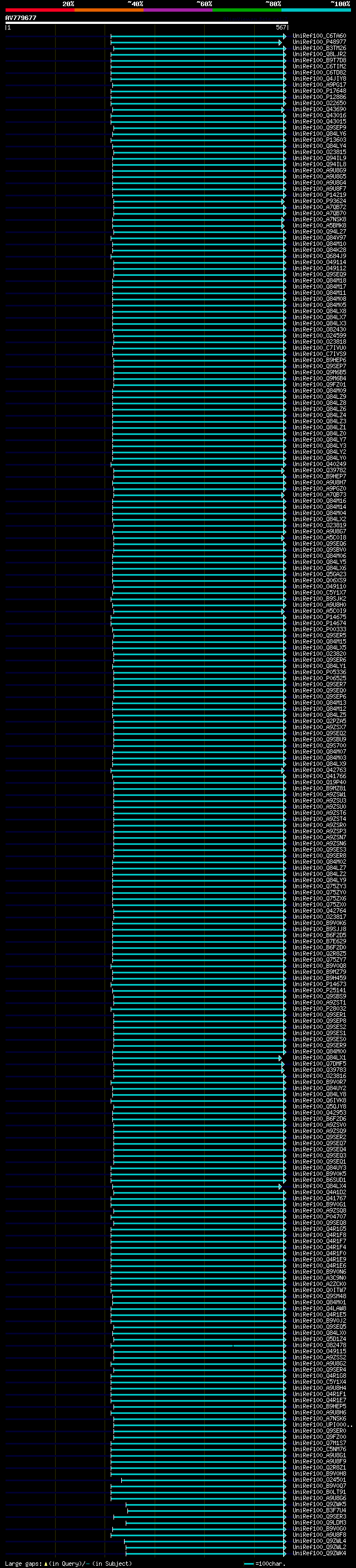Click the query end position 567
This screenshot has width=356, height=1568.
(280, 27)
